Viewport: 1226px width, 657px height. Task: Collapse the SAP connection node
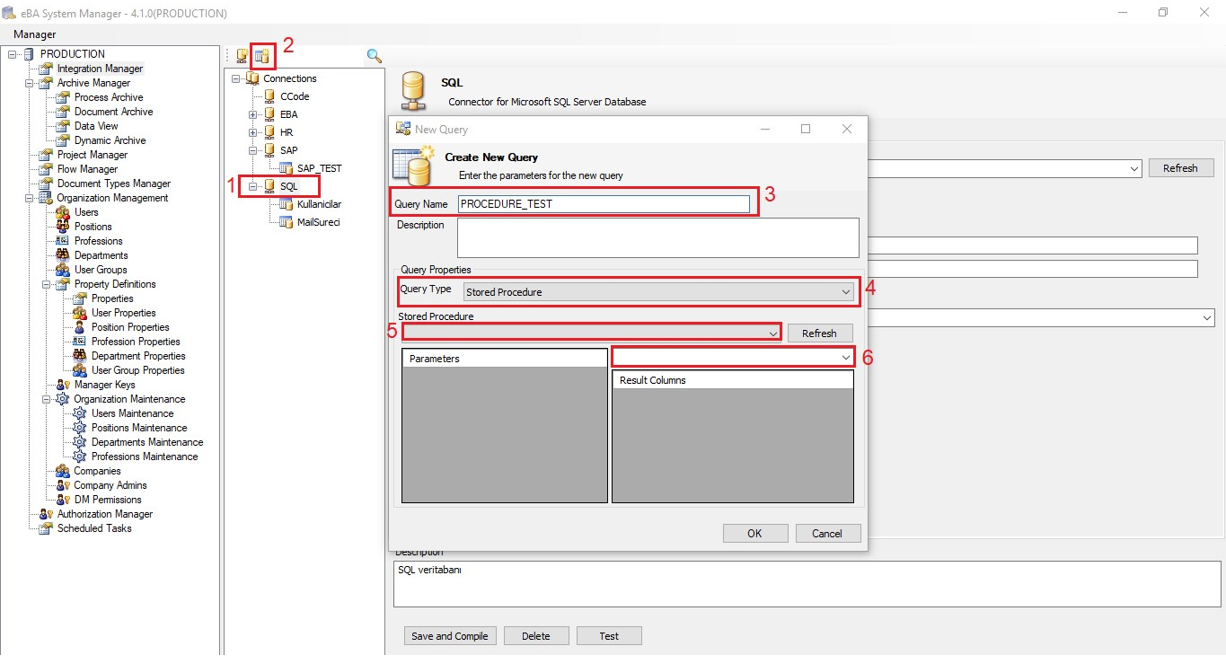point(253,151)
